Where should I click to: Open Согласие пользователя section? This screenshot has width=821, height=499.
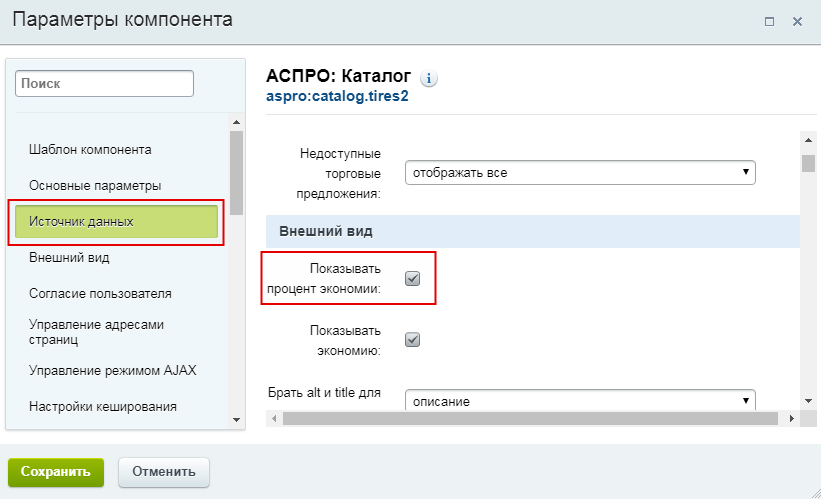point(100,294)
